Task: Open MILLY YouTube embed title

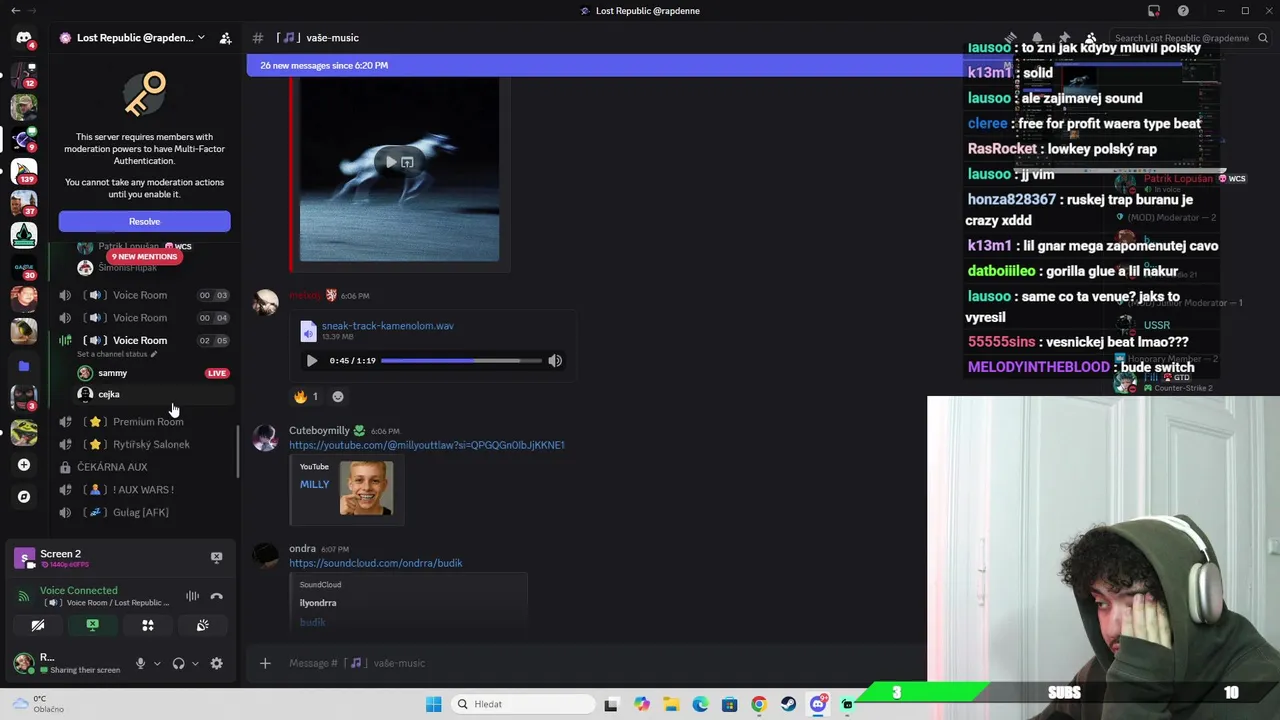Action: point(314,484)
